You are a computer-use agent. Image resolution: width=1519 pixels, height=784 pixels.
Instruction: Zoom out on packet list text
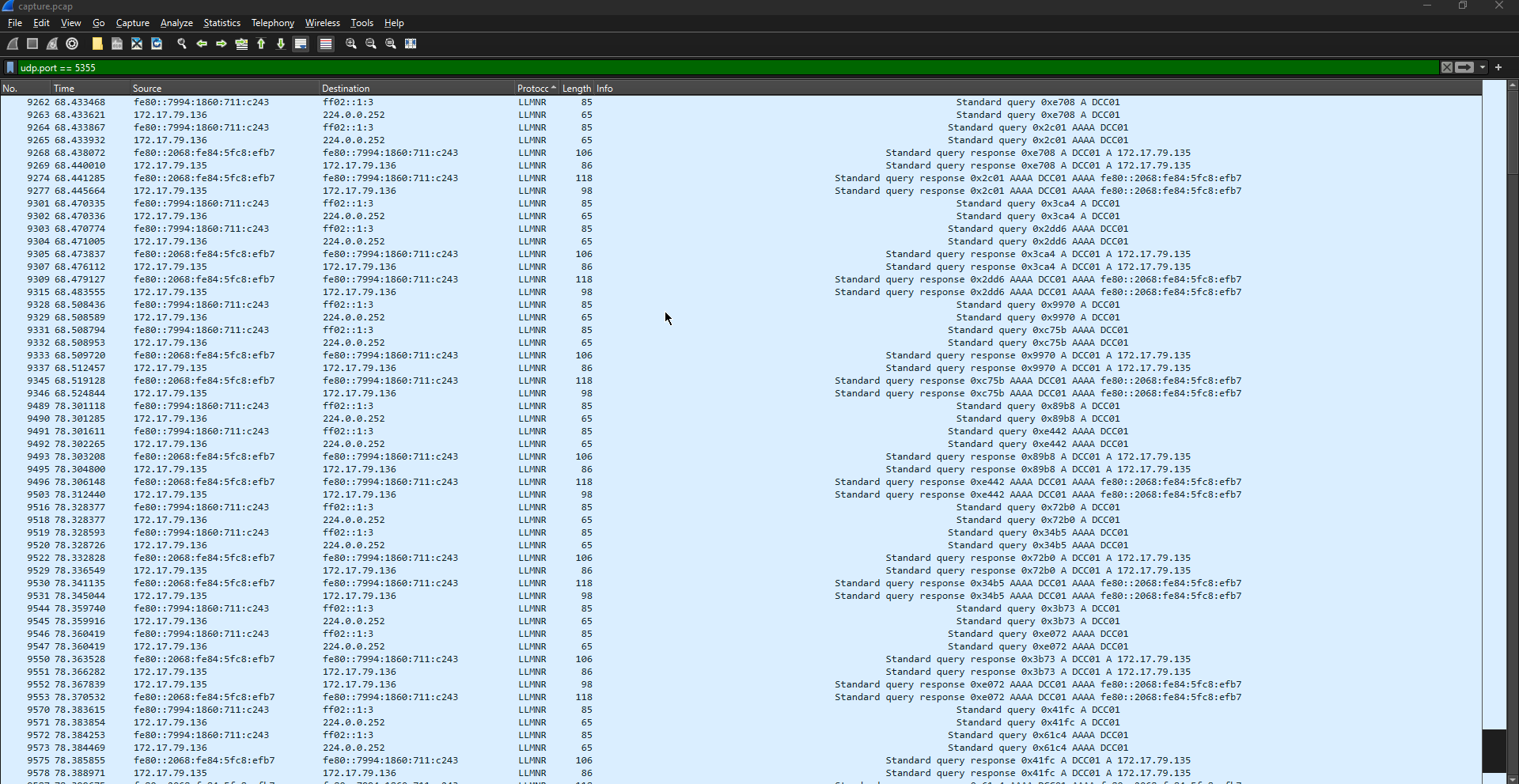click(x=371, y=44)
